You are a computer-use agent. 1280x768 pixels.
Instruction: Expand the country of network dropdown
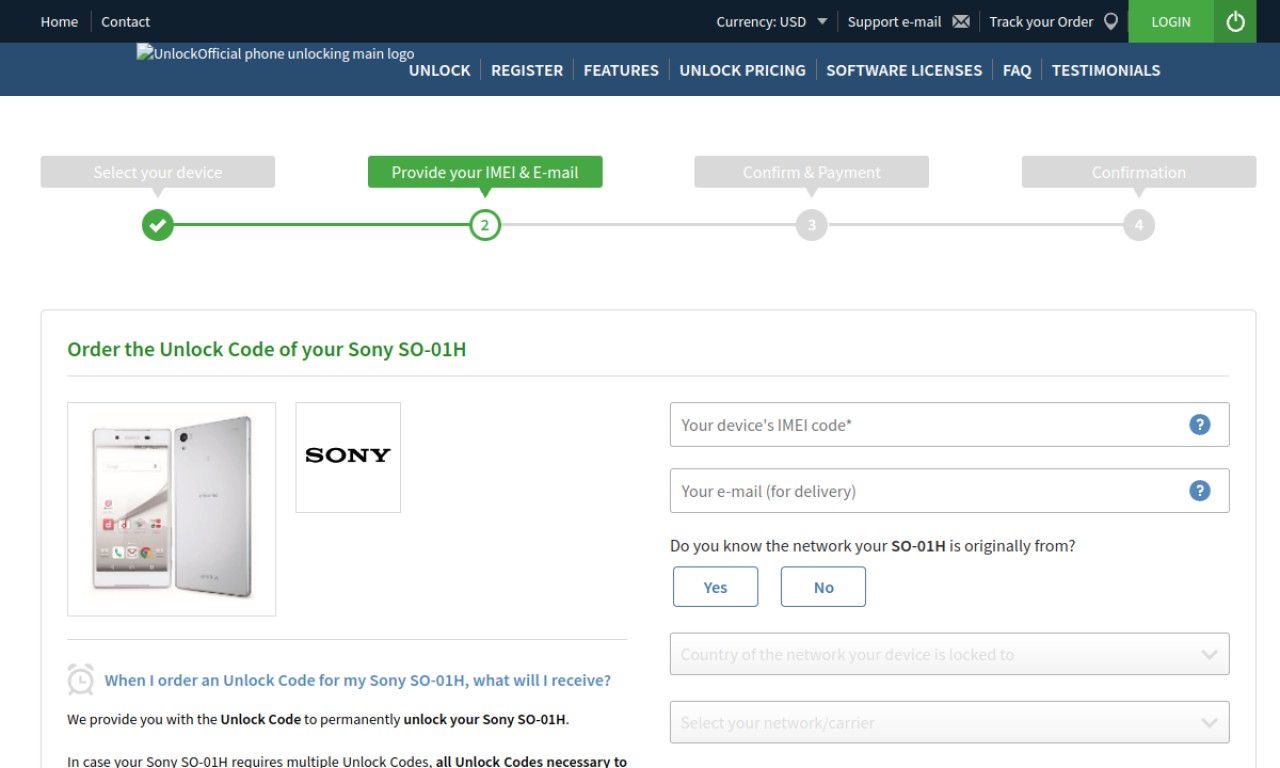[949, 655]
